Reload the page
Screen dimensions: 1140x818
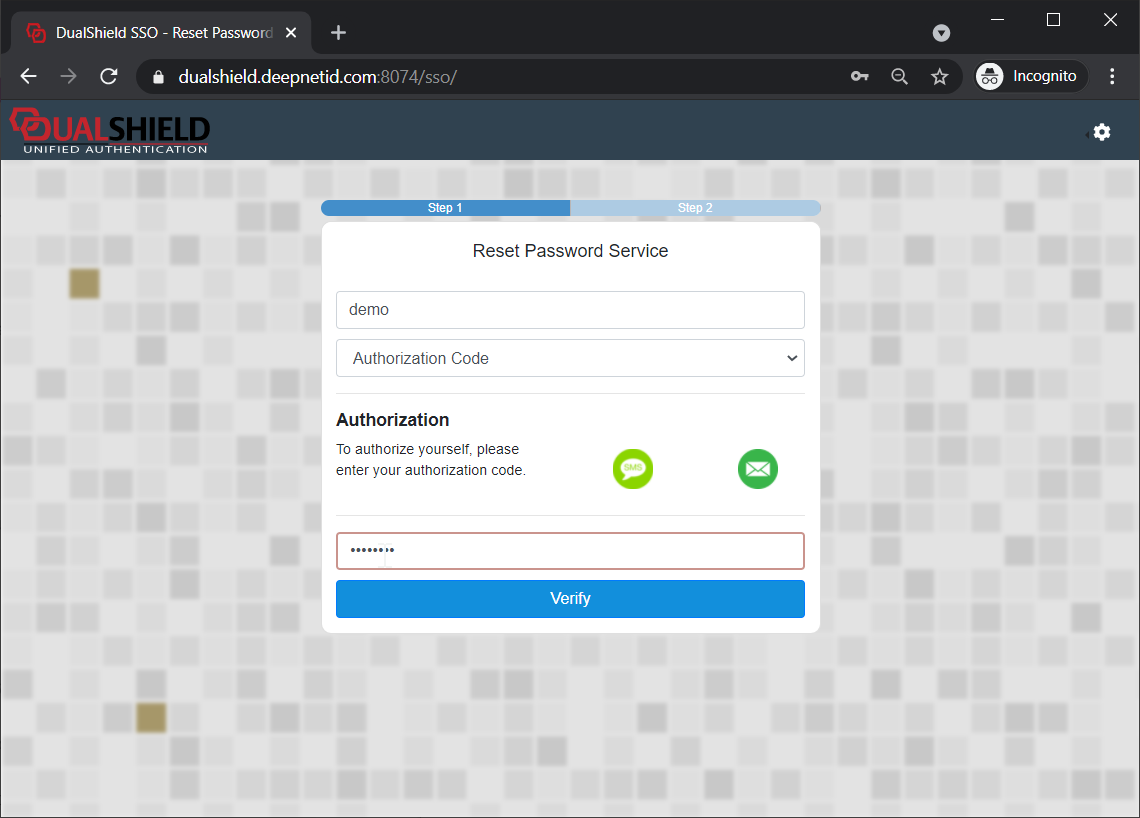coord(109,77)
